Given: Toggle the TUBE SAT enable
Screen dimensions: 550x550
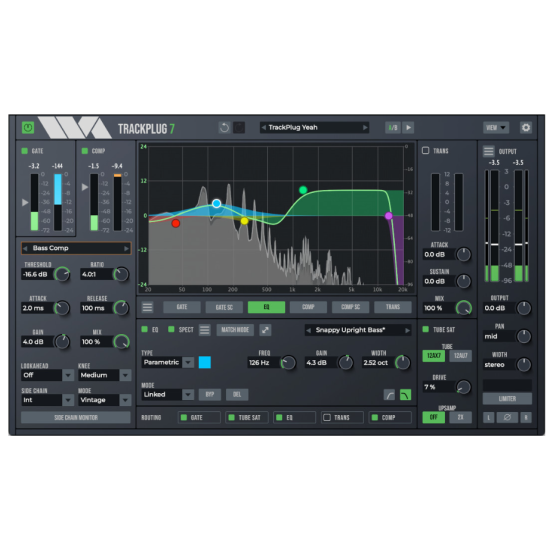Looking at the screenshot, I should [x=425, y=329].
